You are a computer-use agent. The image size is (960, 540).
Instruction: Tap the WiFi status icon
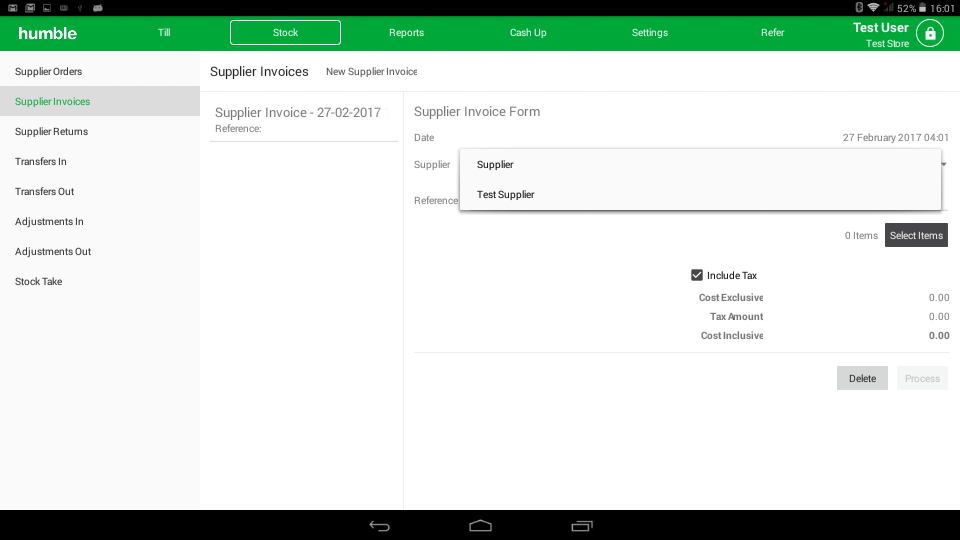pyautogui.click(x=873, y=7)
